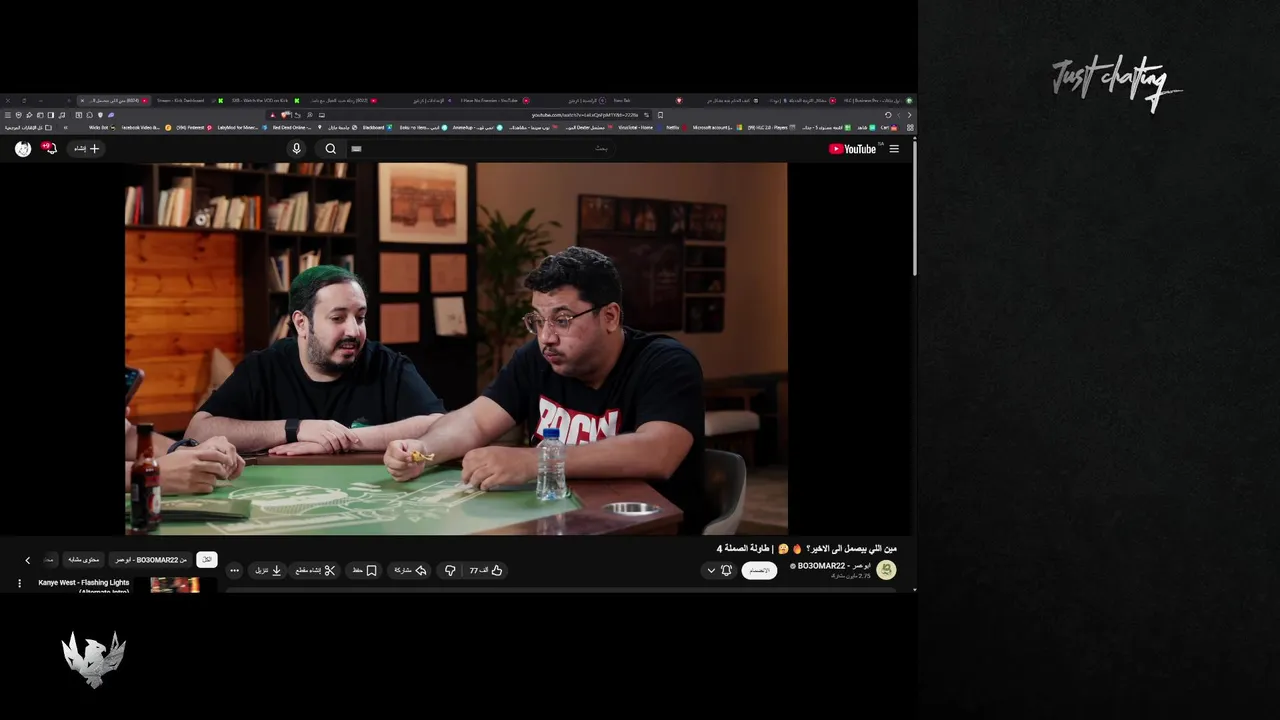Image resolution: width=1280 pixels, height=720 pixels.
Task: Open Wicks Bot bookmark
Action: pos(102,127)
